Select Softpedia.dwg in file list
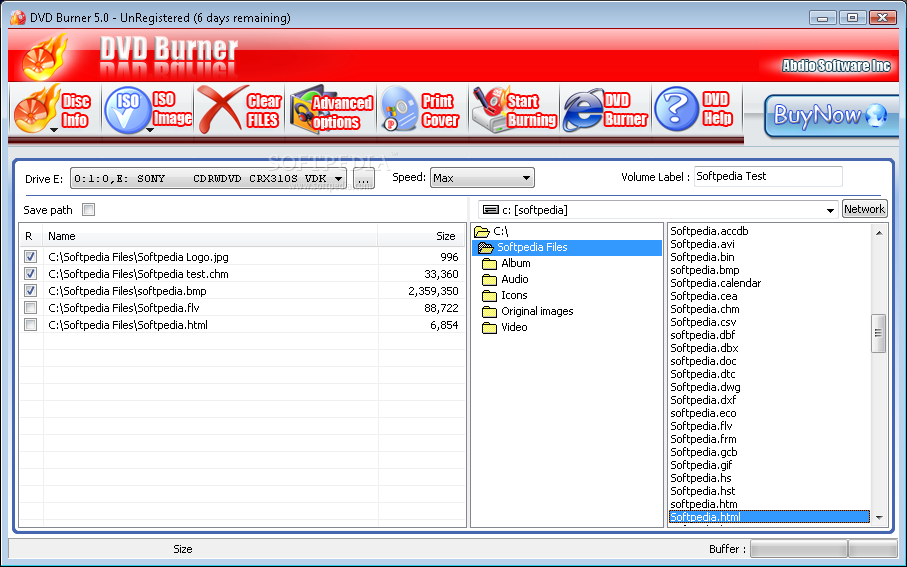Image resolution: width=907 pixels, height=567 pixels. pos(705,387)
